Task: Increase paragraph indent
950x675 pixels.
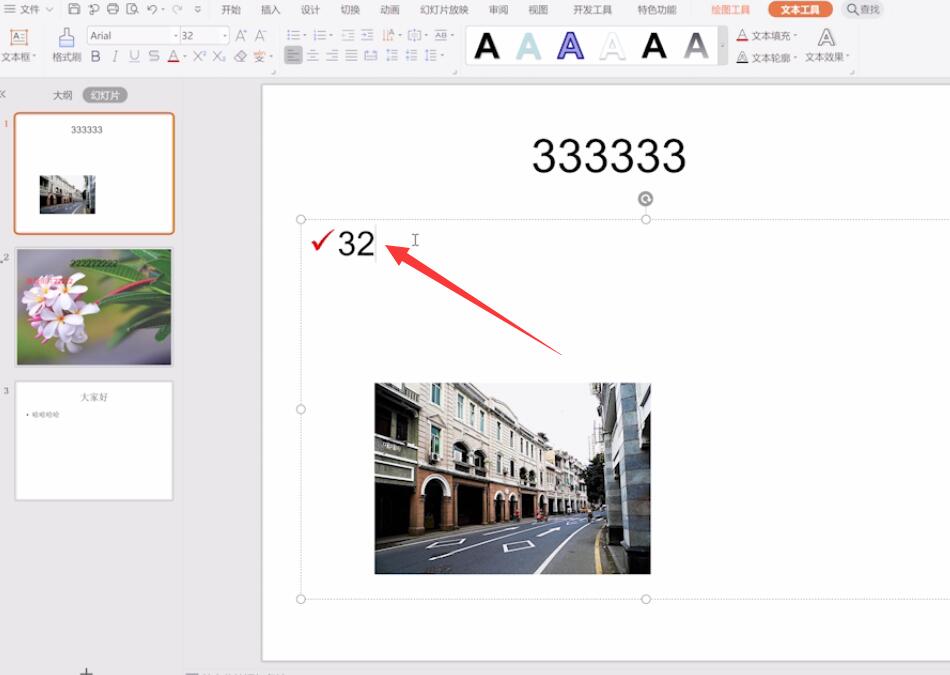Action: [x=367, y=35]
